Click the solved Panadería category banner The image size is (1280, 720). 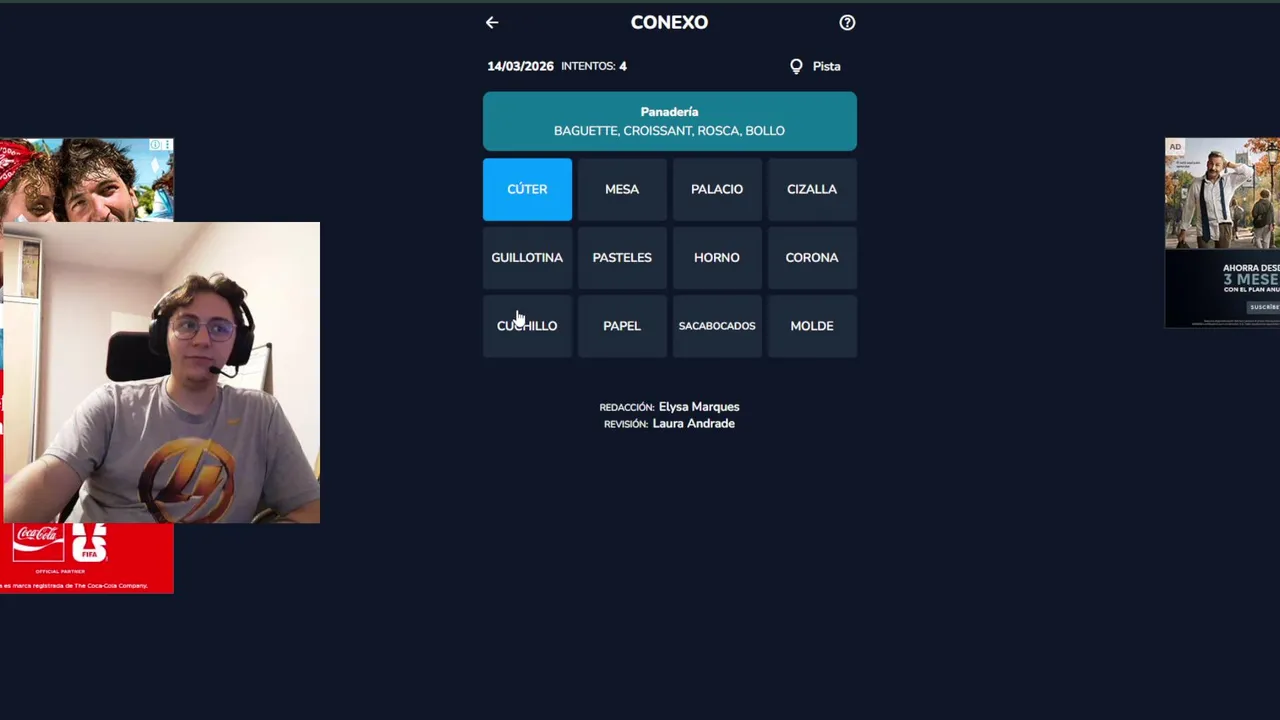click(x=670, y=121)
